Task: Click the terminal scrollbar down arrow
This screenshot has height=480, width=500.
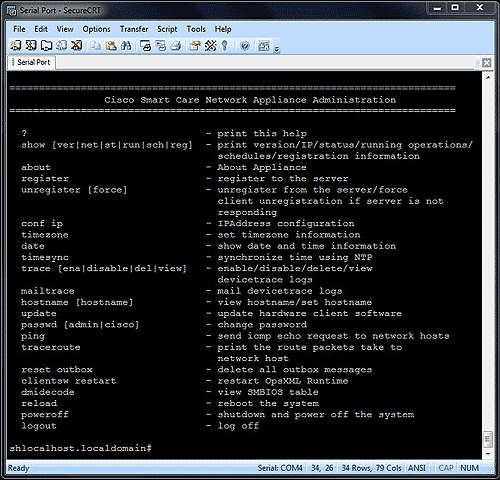Action: [x=488, y=454]
